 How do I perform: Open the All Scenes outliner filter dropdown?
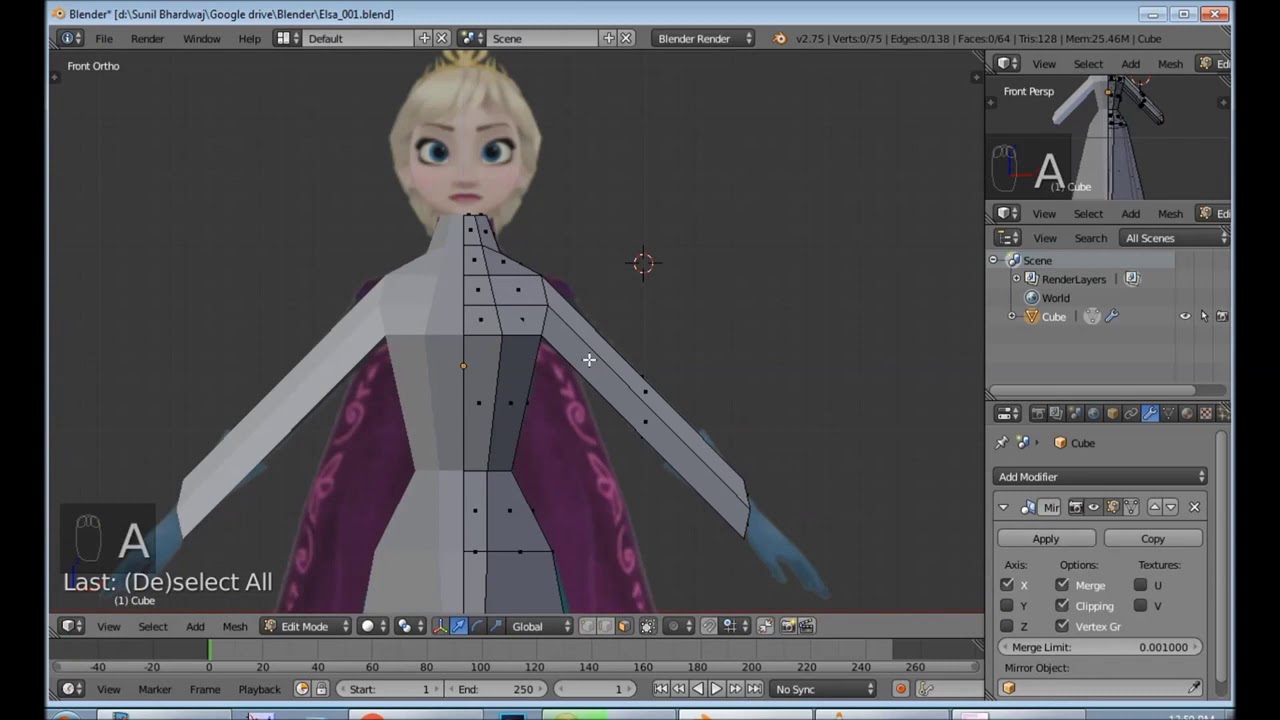coord(1175,238)
